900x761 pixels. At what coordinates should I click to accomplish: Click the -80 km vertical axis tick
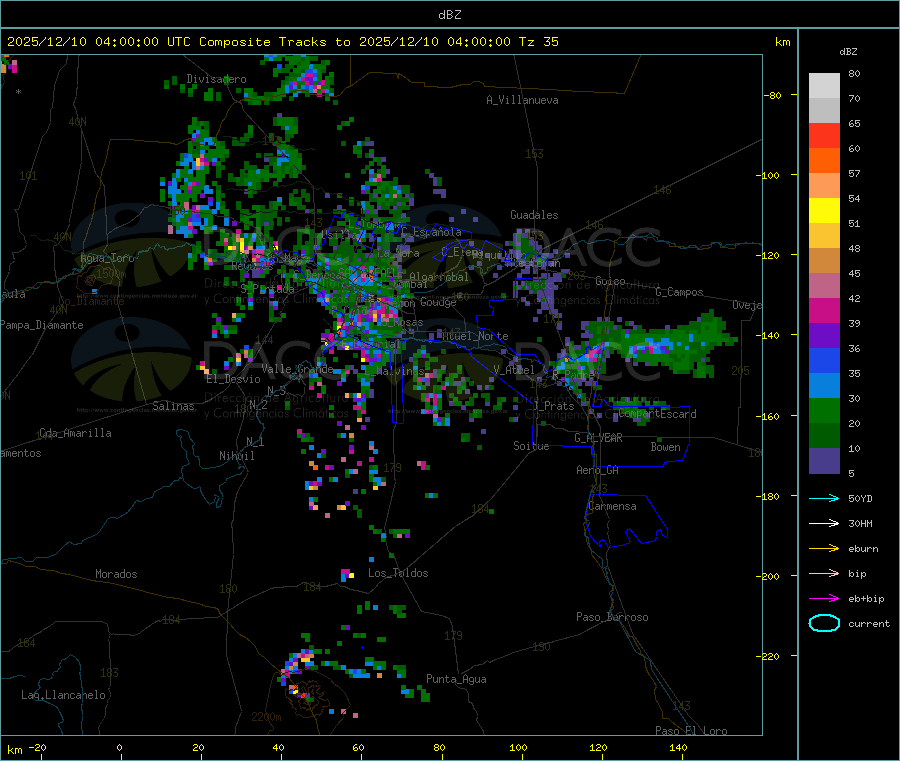[x=772, y=95]
